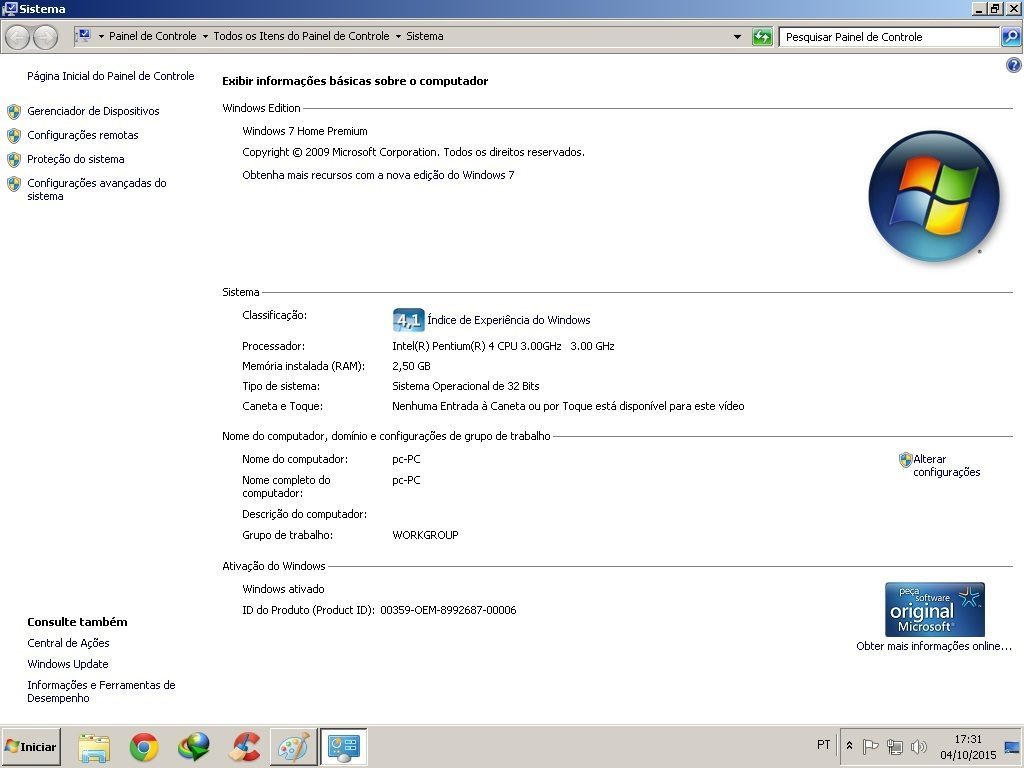Expand dropdown arrow before Painel de Controle
The width and height of the screenshot is (1024, 768).
click(x=101, y=37)
